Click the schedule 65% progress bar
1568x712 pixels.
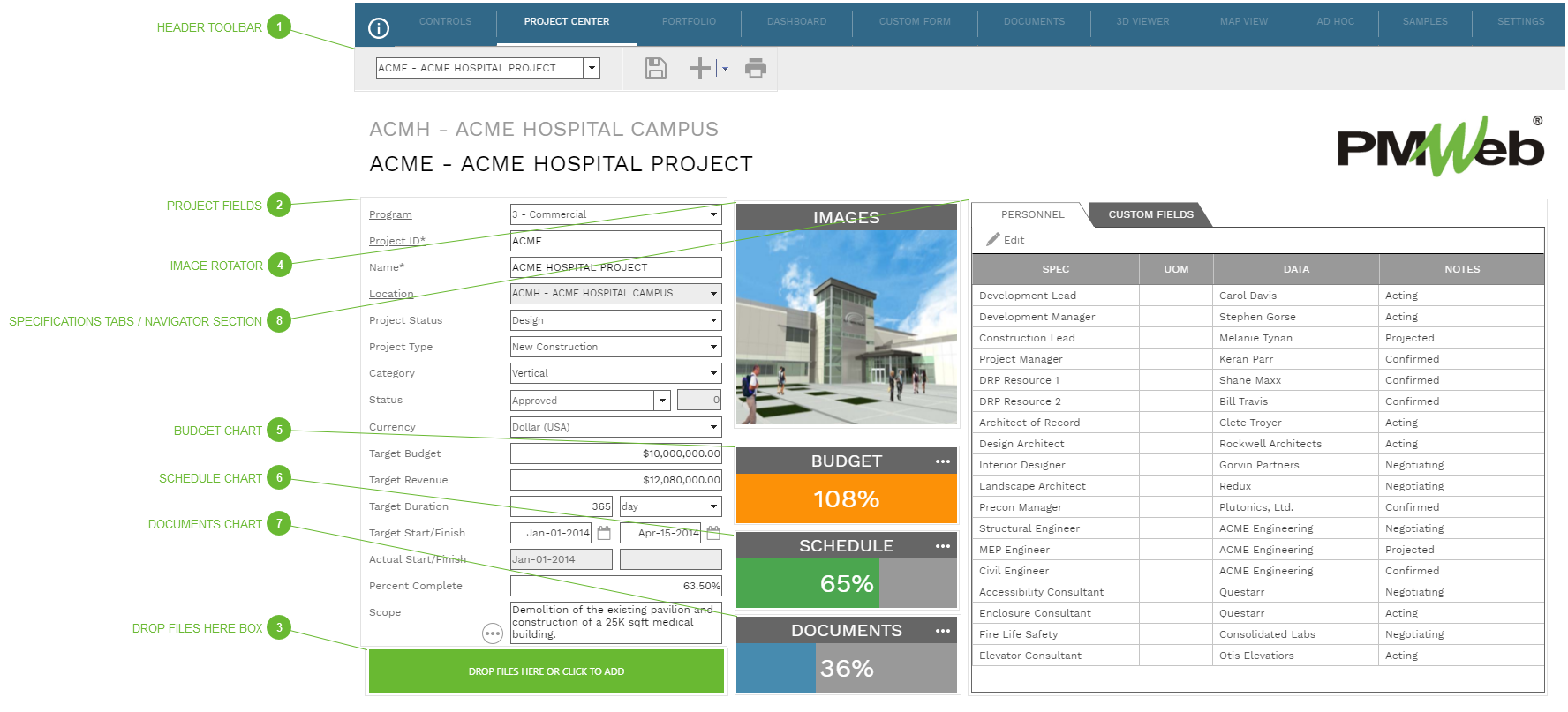pos(846,584)
